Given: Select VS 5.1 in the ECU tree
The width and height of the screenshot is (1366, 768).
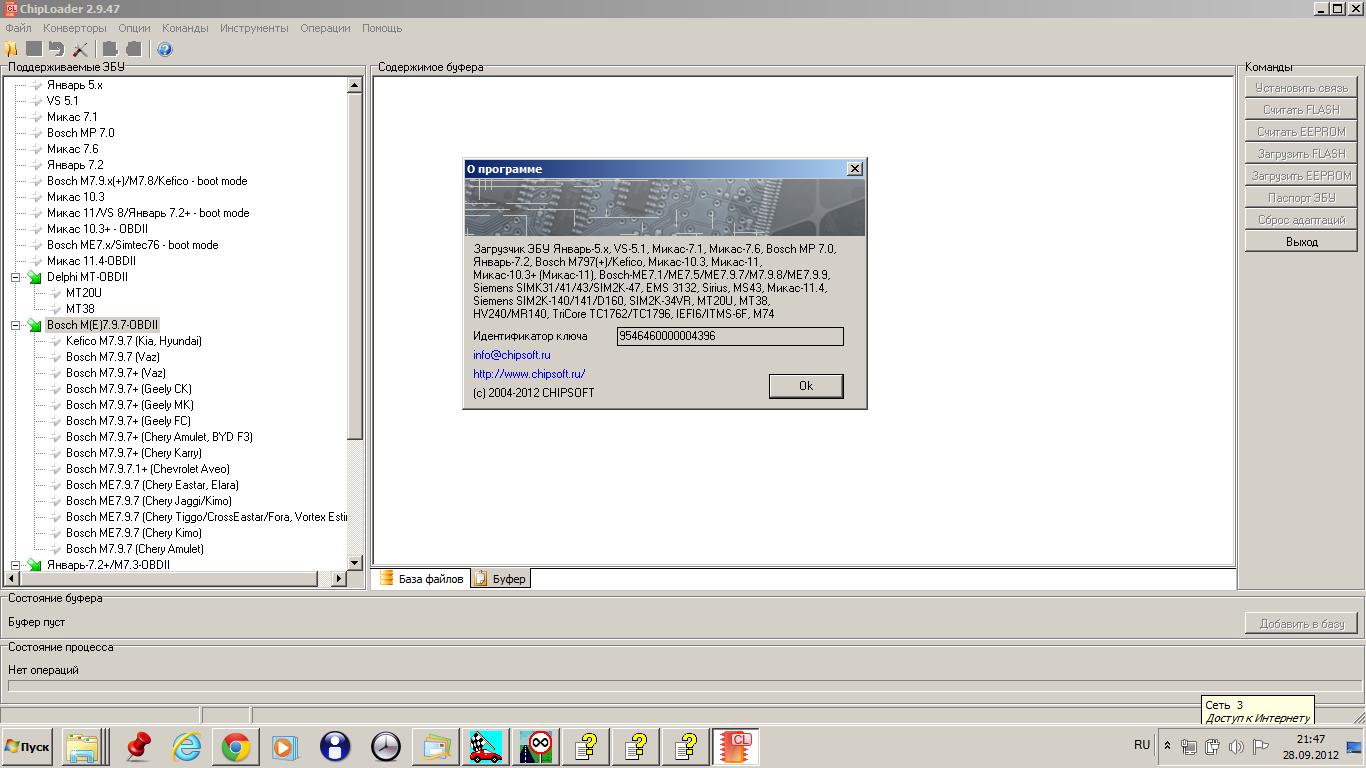Looking at the screenshot, I should tap(62, 101).
